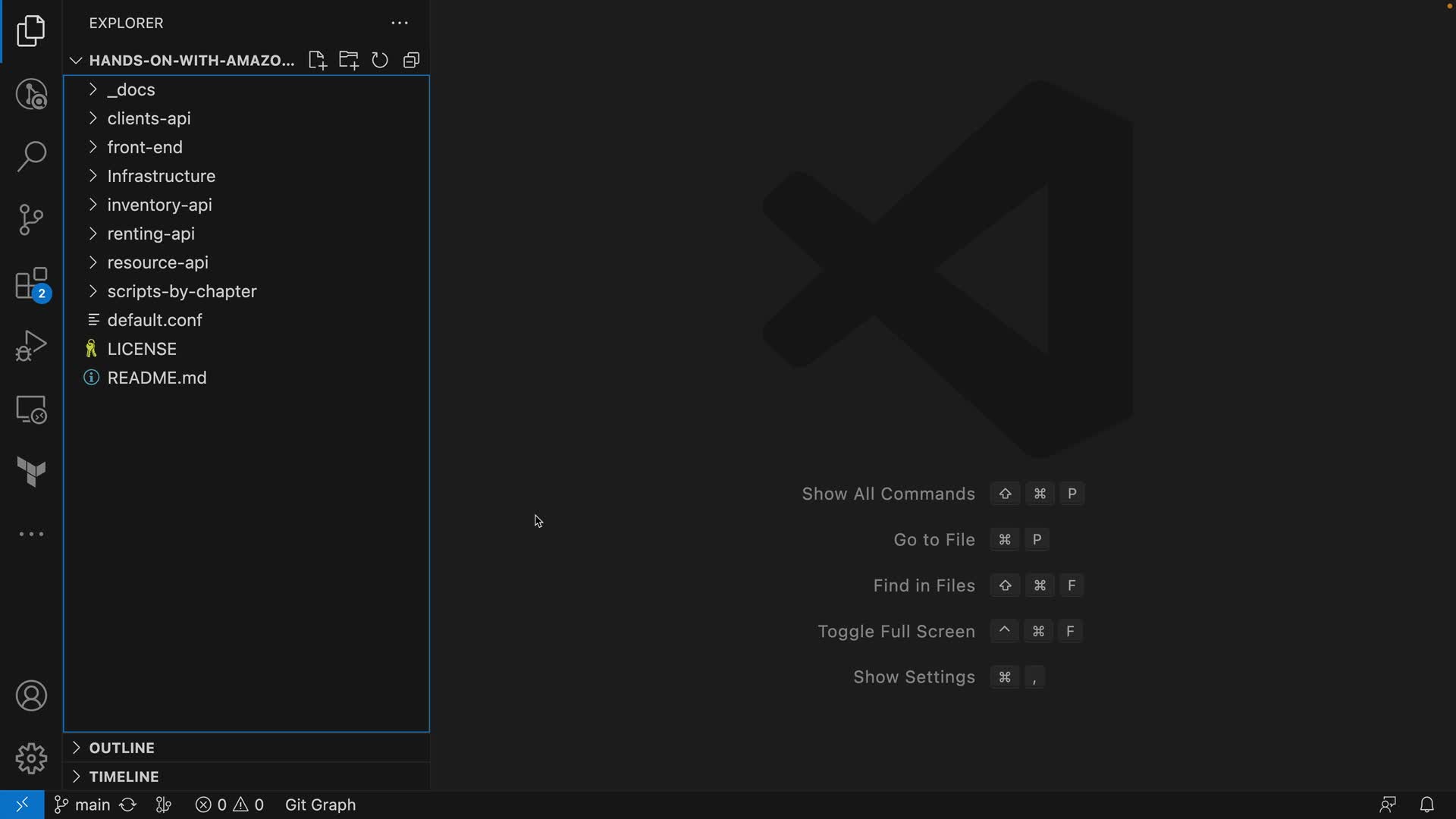This screenshot has height=819, width=1456.
Task: Click the New Folder icon in Explorer
Action: click(x=349, y=61)
